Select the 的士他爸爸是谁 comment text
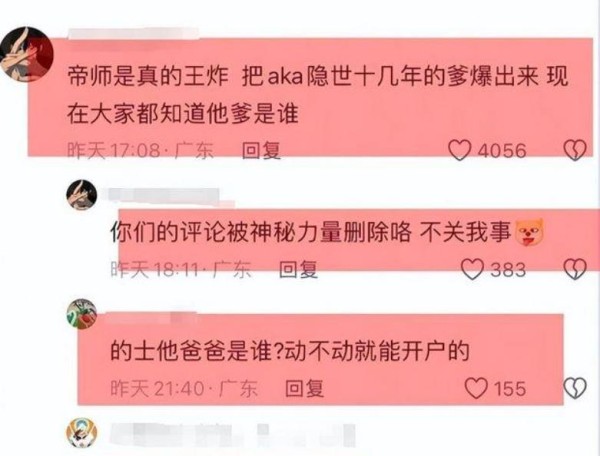The image size is (600, 456). pyautogui.click(x=290, y=351)
